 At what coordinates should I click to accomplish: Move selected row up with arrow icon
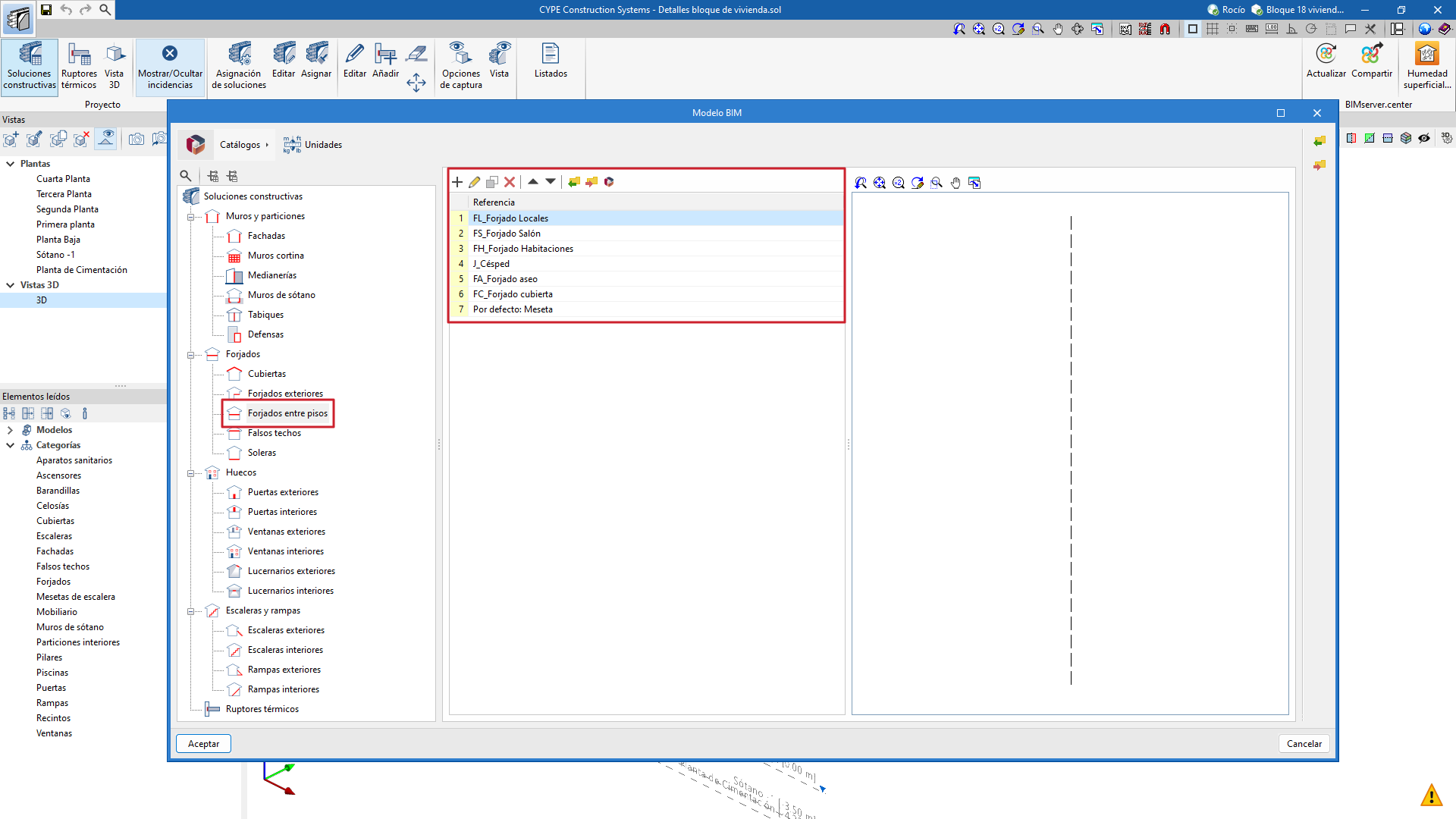click(533, 181)
